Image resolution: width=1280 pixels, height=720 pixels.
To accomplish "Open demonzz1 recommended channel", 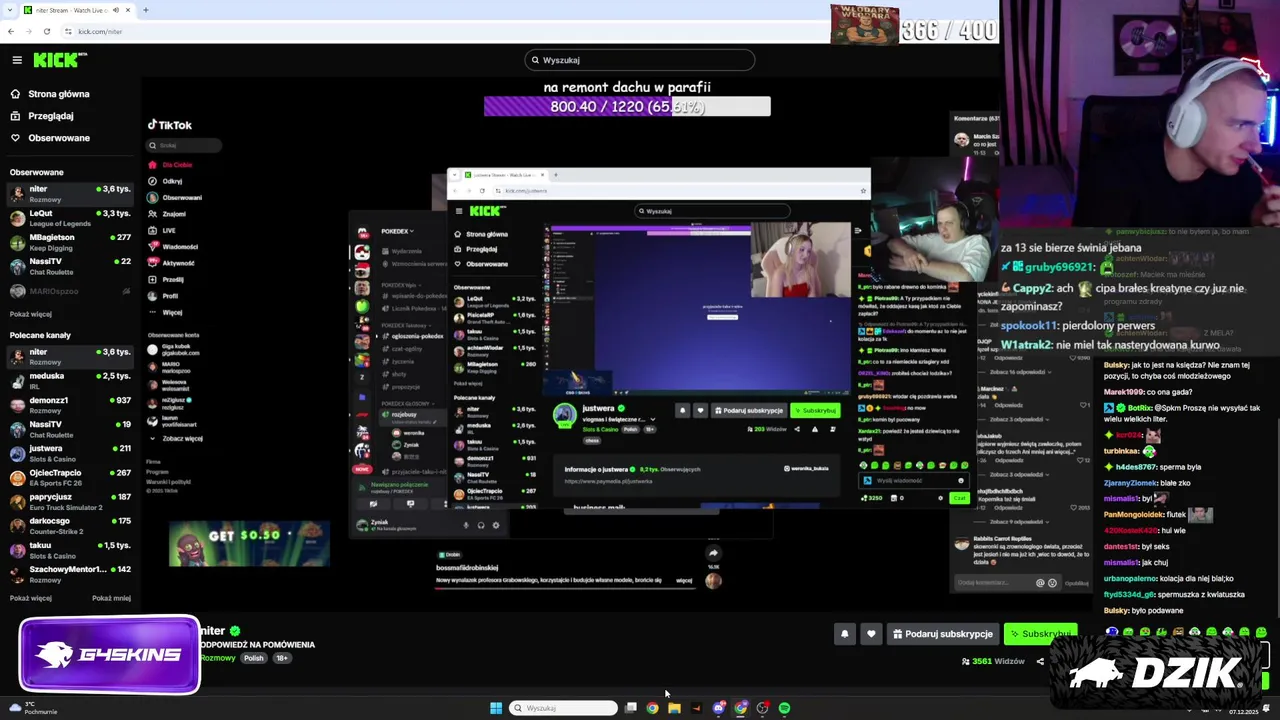I will 70,404.
